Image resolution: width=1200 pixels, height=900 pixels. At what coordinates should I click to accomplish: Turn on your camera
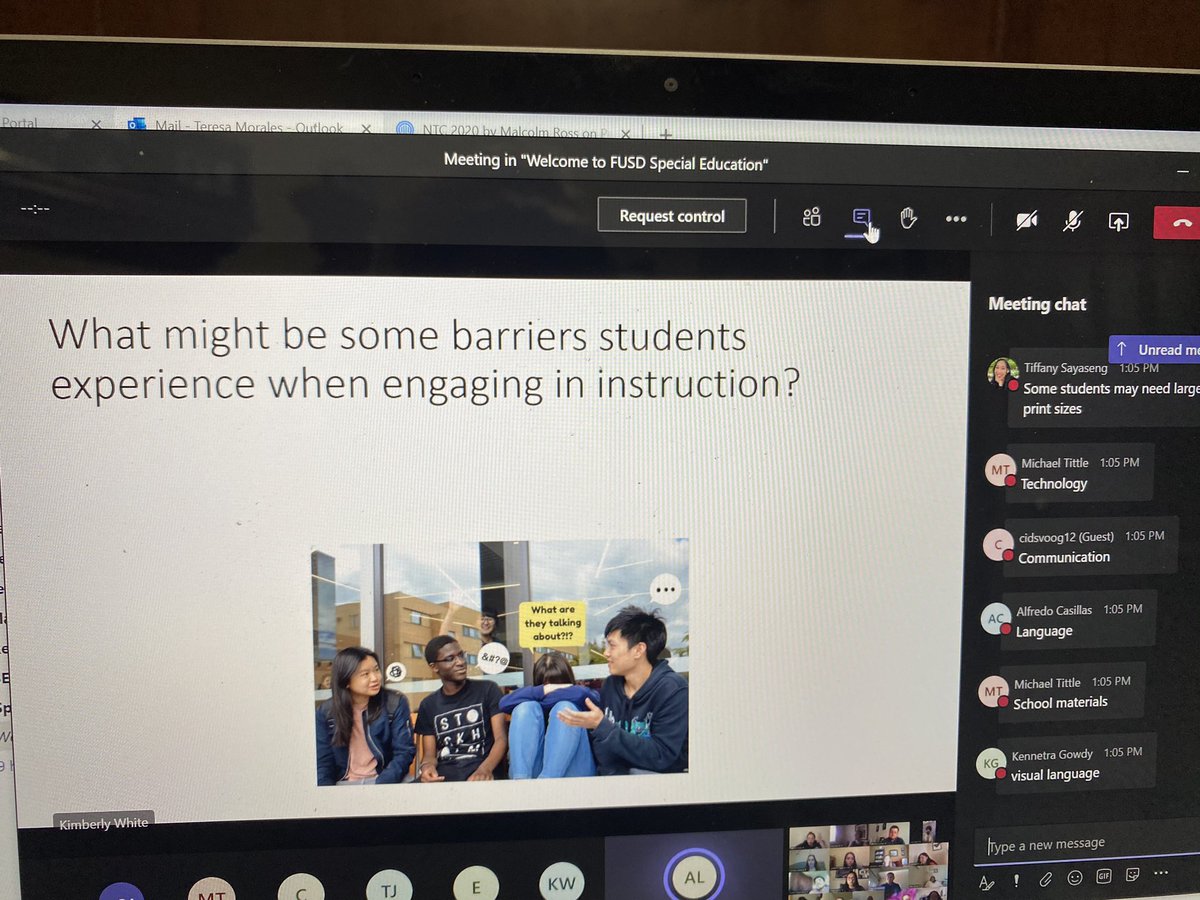click(x=1026, y=222)
